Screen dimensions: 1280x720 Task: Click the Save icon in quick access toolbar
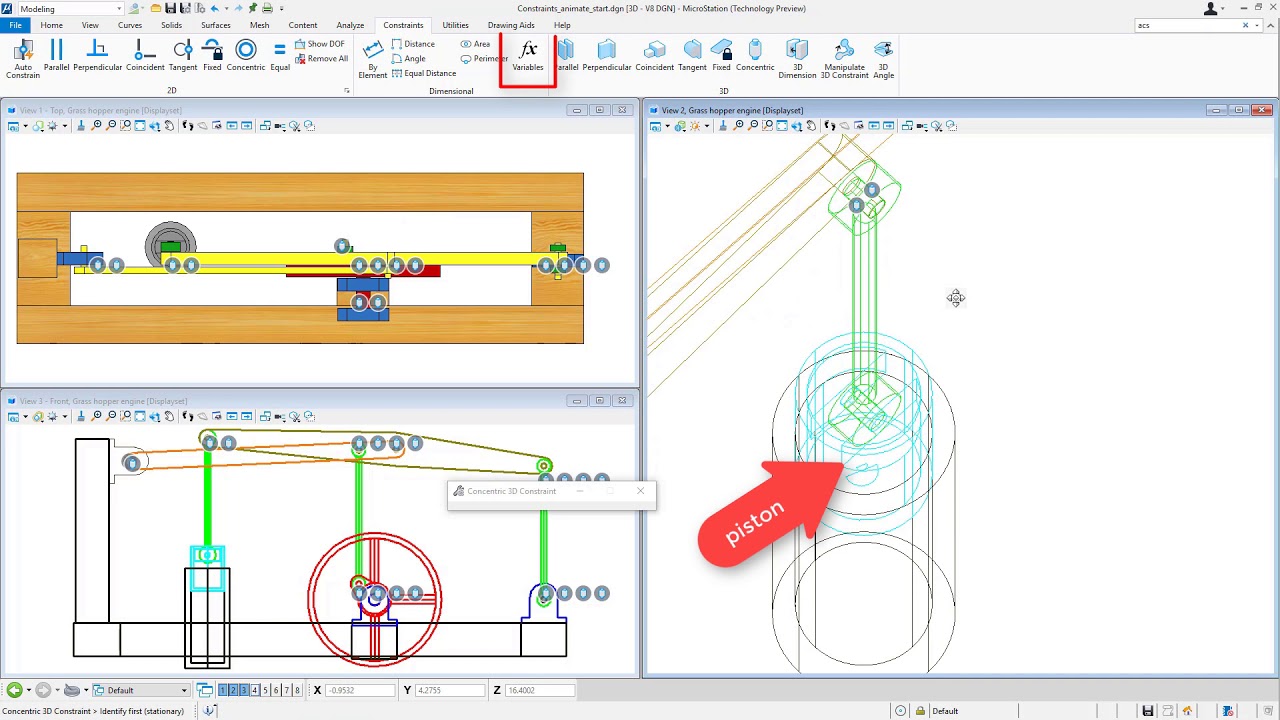point(170,8)
